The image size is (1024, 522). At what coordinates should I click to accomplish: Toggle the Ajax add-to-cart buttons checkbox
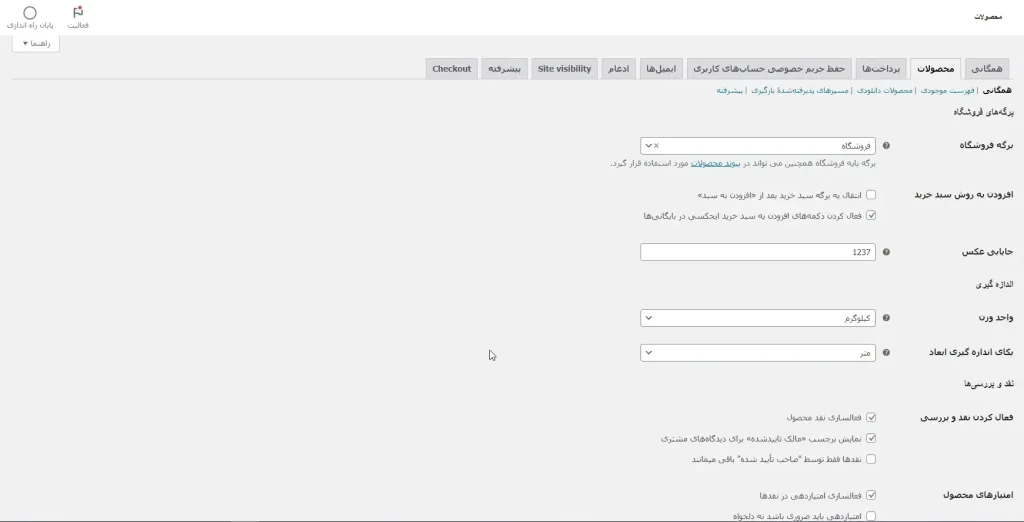tap(871, 215)
